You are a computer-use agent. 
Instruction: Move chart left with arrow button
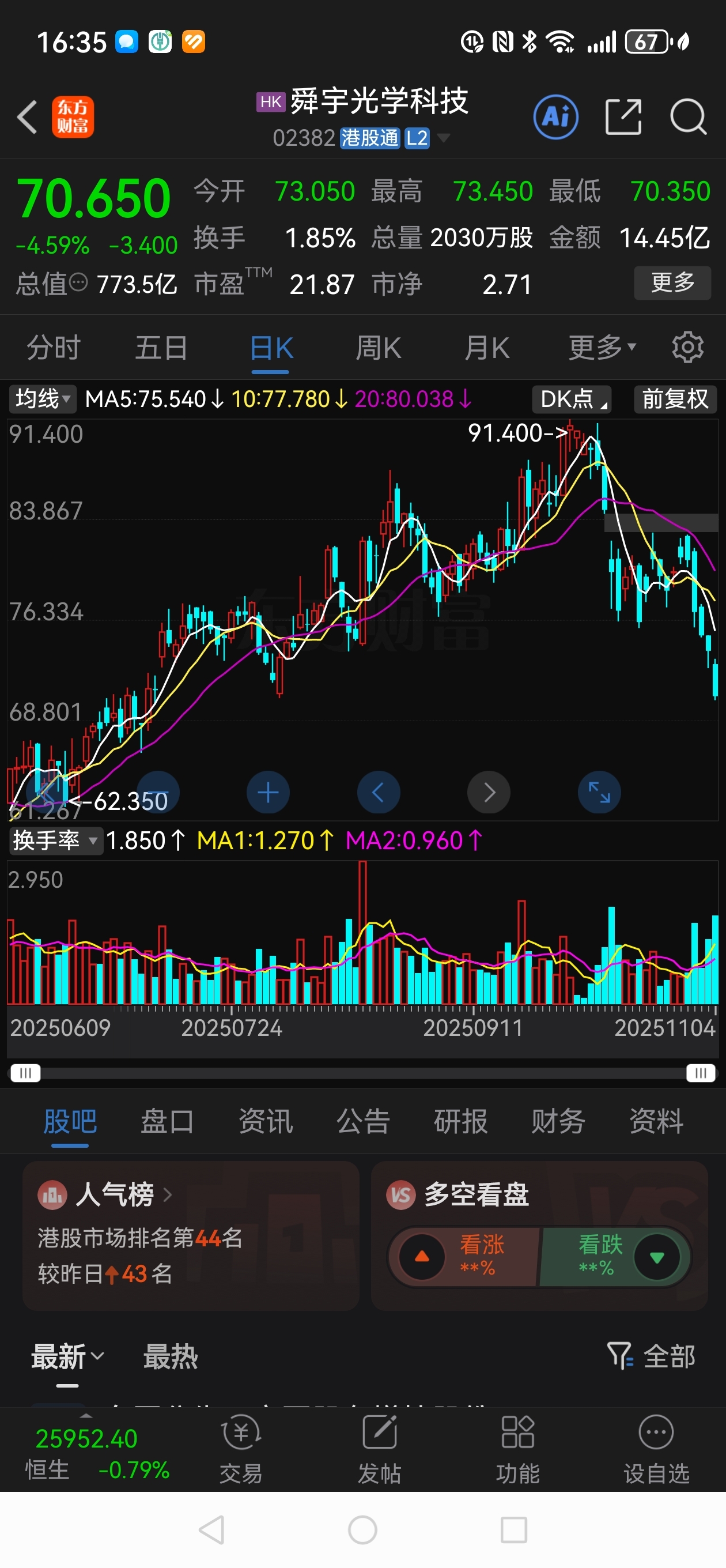click(379, 793)
